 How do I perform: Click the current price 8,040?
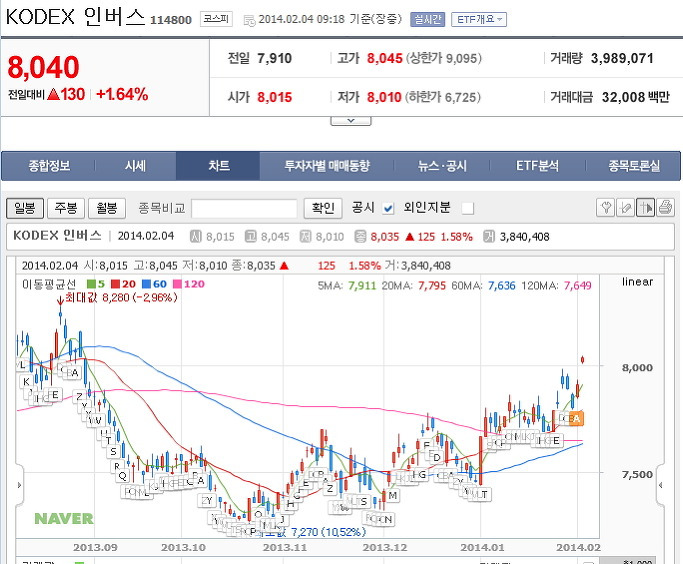[43, 68]
